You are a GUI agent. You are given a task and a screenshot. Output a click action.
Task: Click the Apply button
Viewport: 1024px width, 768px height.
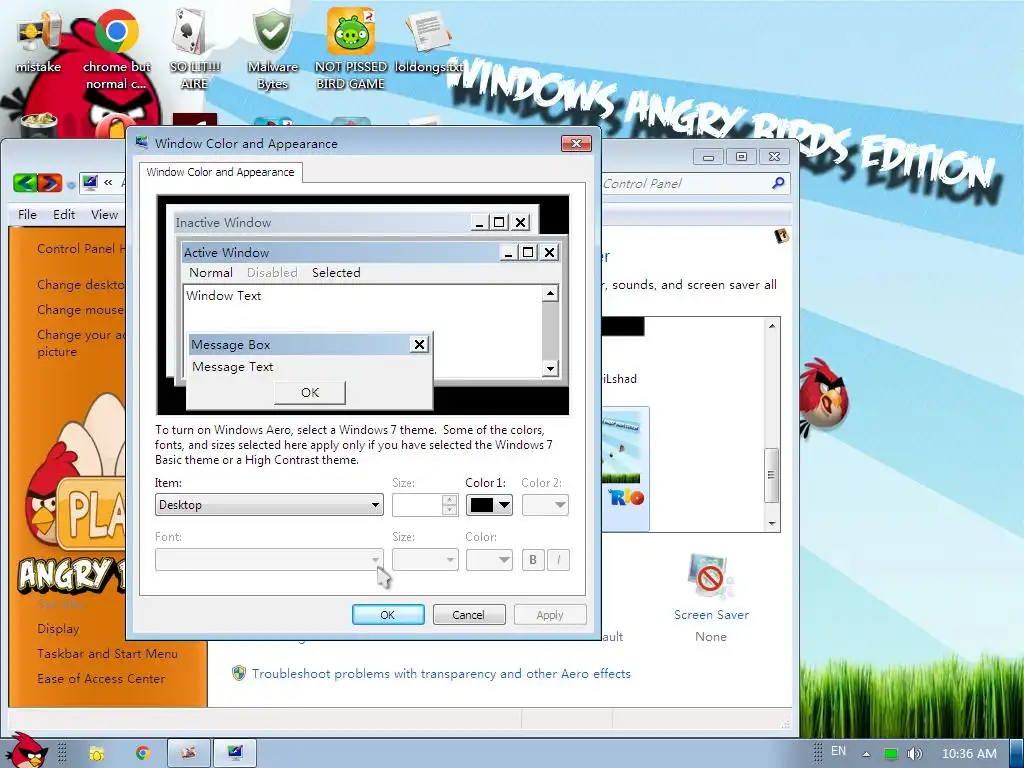[x=550, y=615]
